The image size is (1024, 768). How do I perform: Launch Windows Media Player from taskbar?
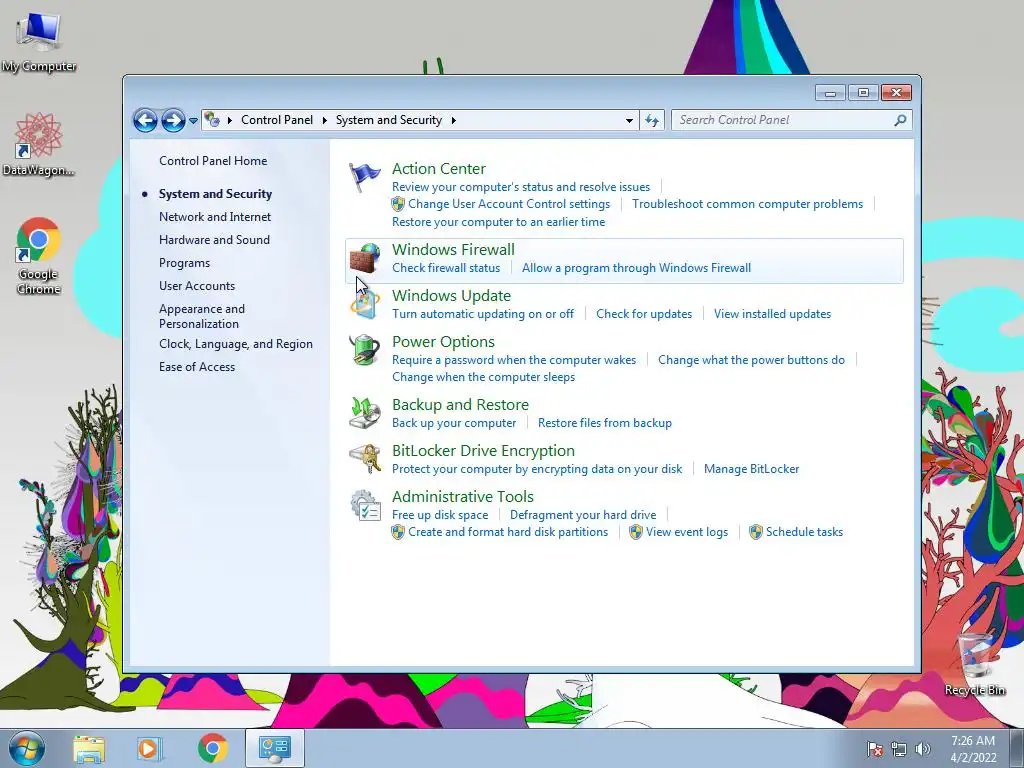tap(149, 748)
